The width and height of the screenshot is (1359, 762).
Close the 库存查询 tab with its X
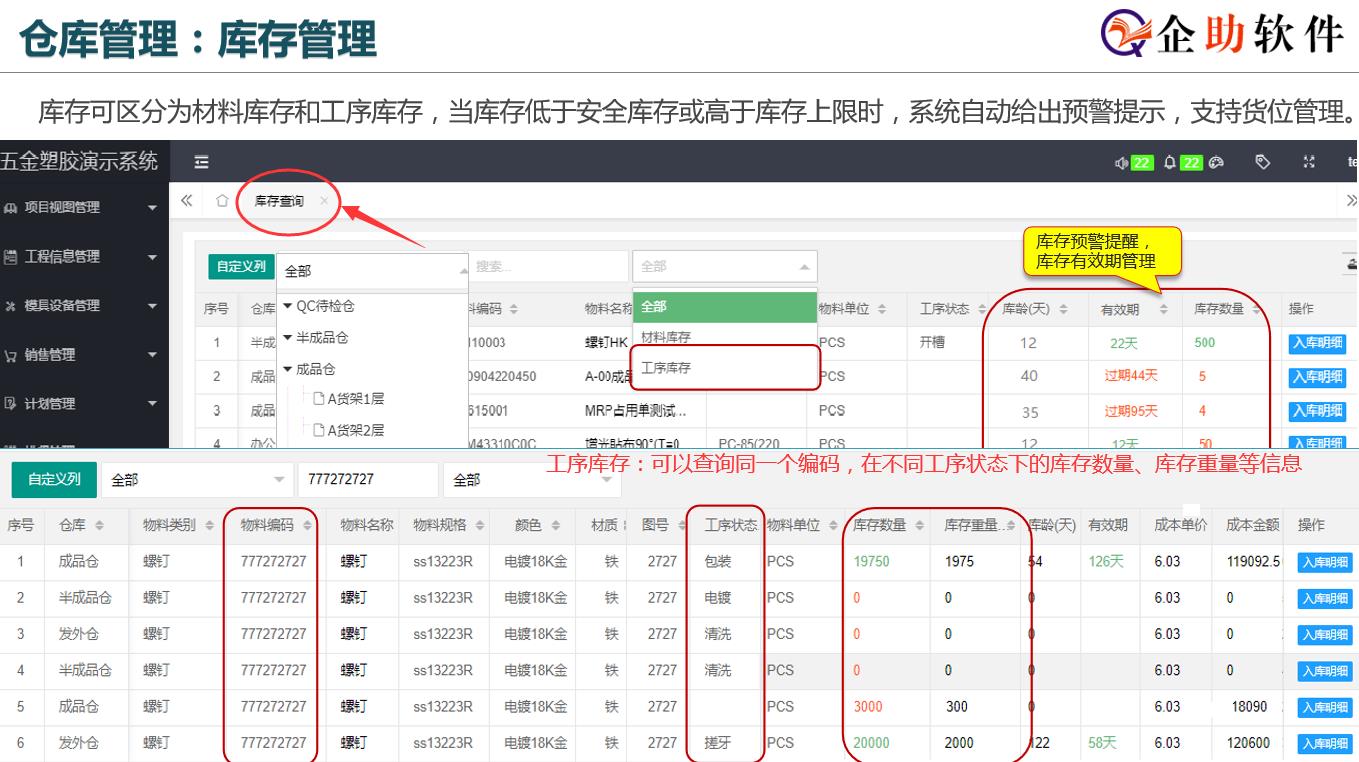pyautogui.click(x=323, y=201)
